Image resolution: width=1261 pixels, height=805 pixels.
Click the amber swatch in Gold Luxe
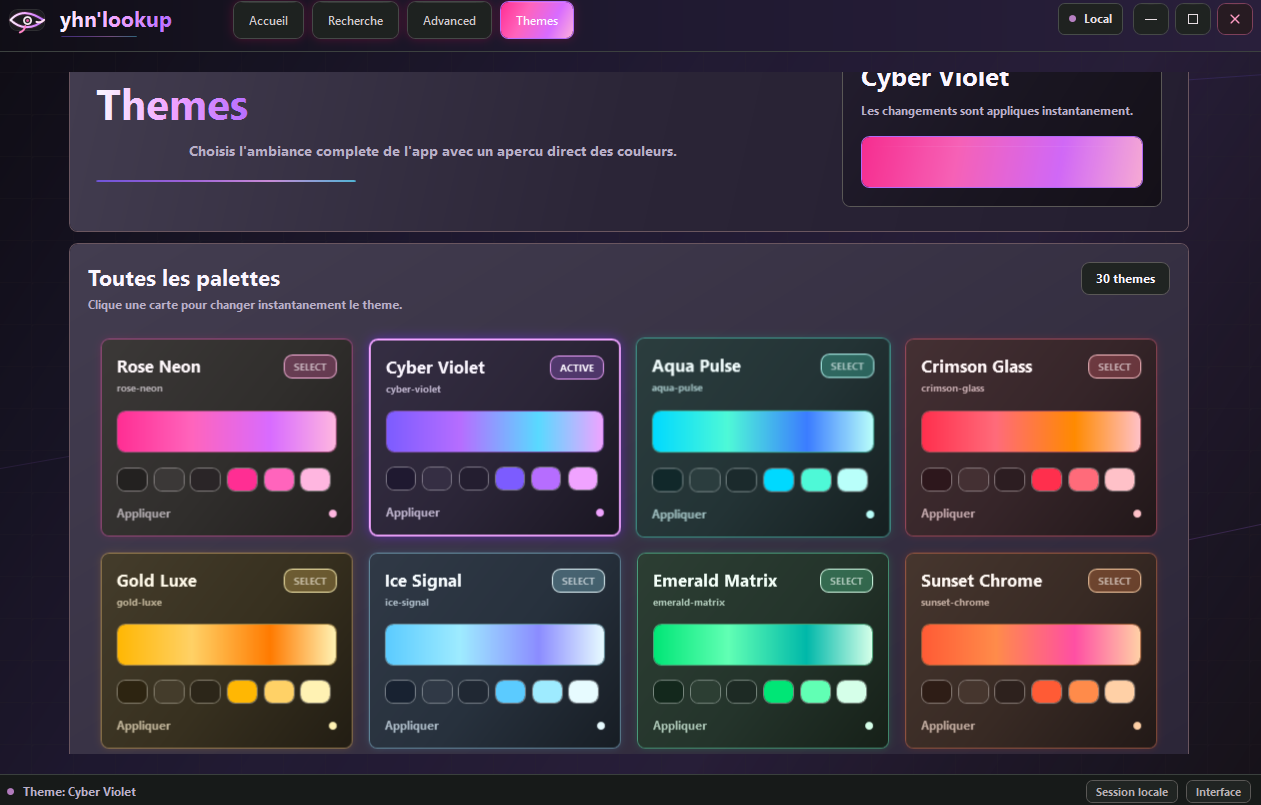point(242,692)
